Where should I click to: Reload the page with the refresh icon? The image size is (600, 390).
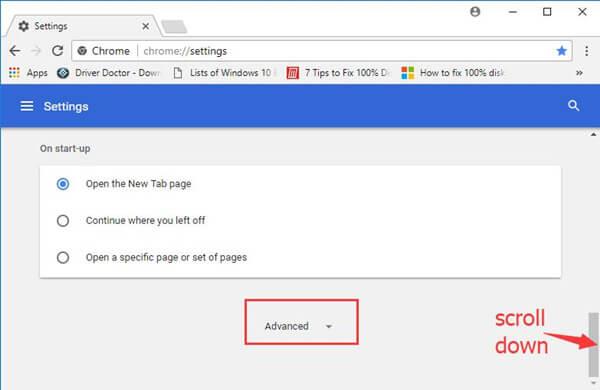[57, 51]
